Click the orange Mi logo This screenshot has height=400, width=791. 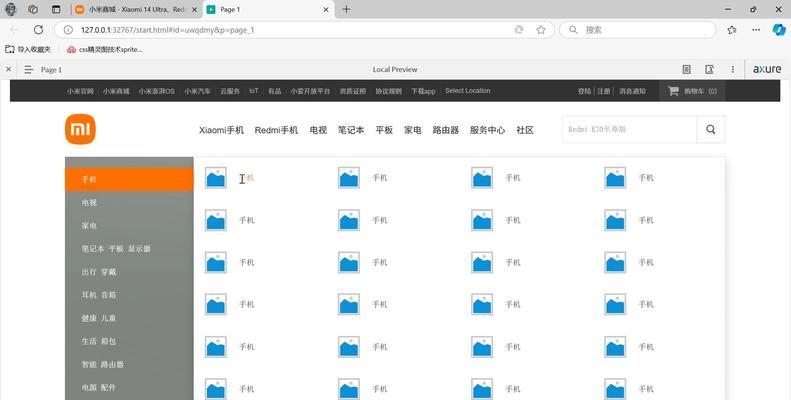click(80, 129)
